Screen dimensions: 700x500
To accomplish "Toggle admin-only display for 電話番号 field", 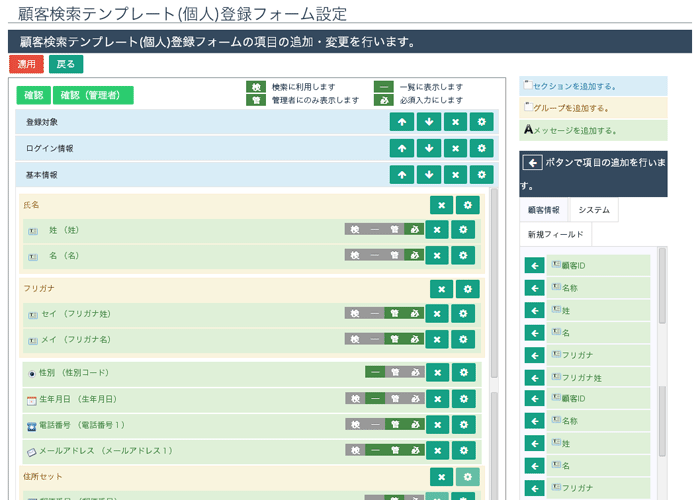I will 394,425.
